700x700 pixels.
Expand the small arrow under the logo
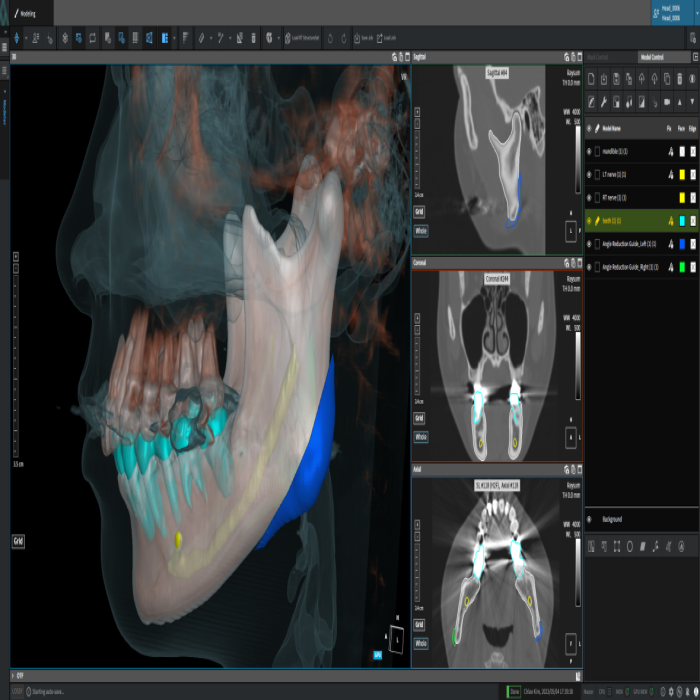[x=5, y=33]
